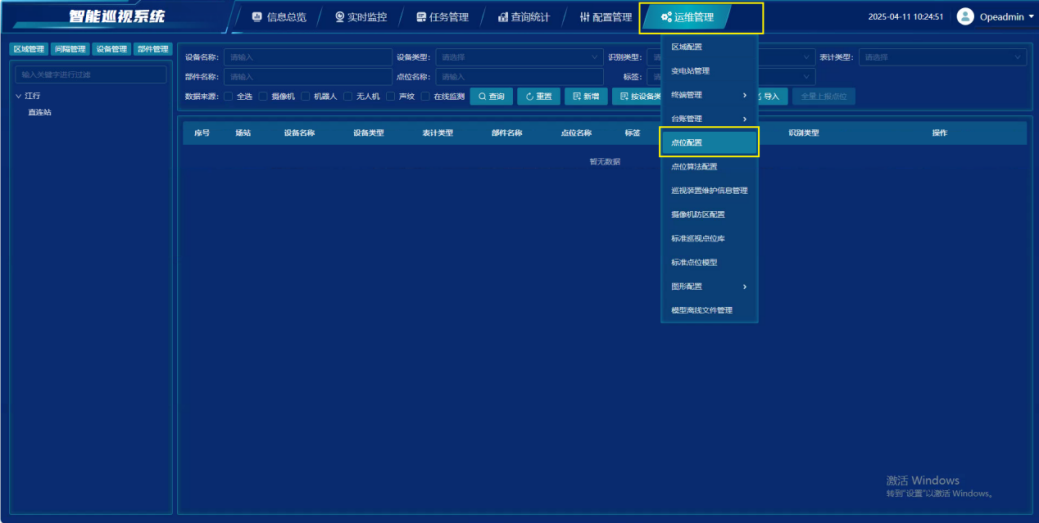Click the 部件名称 input field
Screen dimensions: 1039x523
[307, 77]
